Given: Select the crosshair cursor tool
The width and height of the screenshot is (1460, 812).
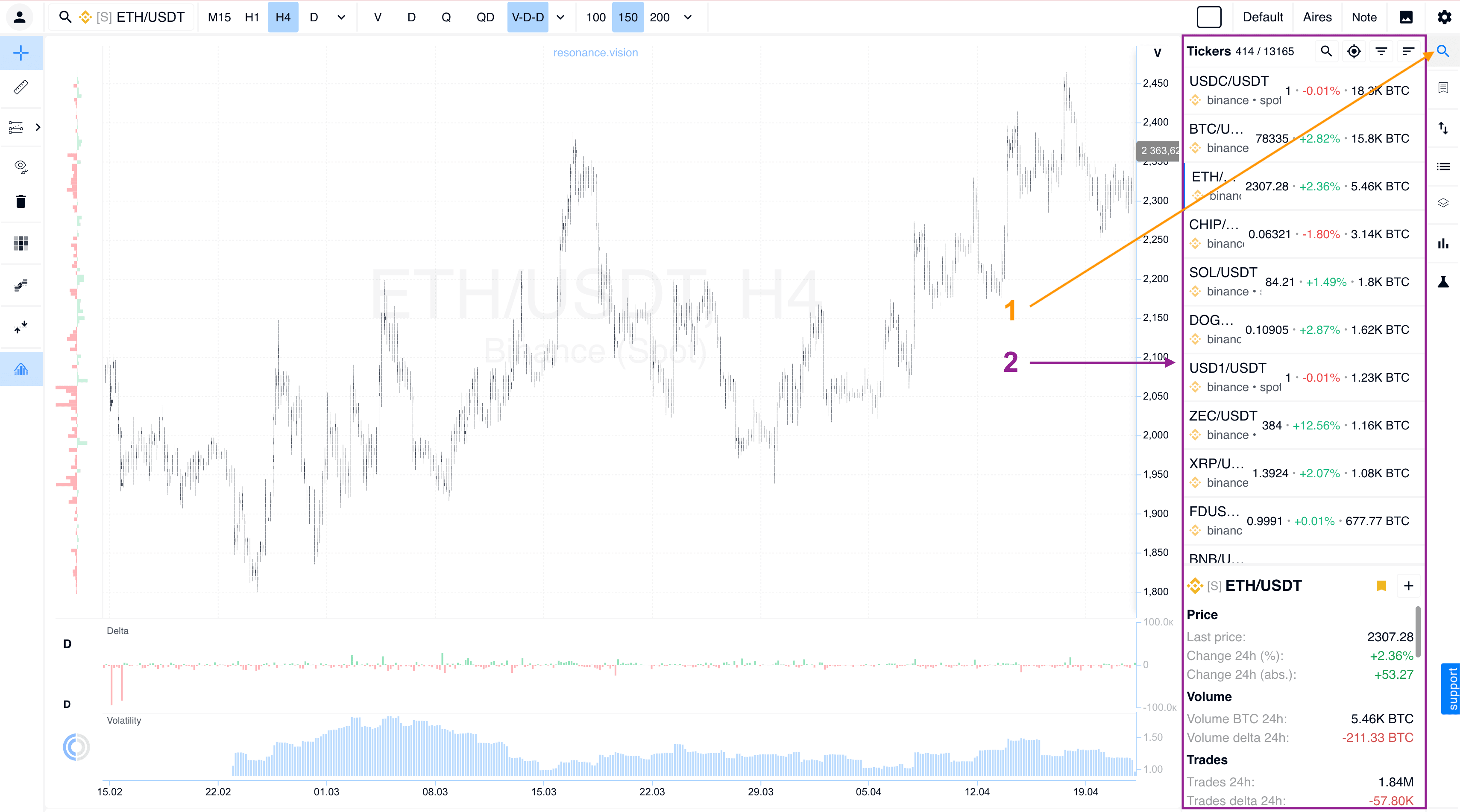Looking at the screenshot, I should [x=21, y=53].
